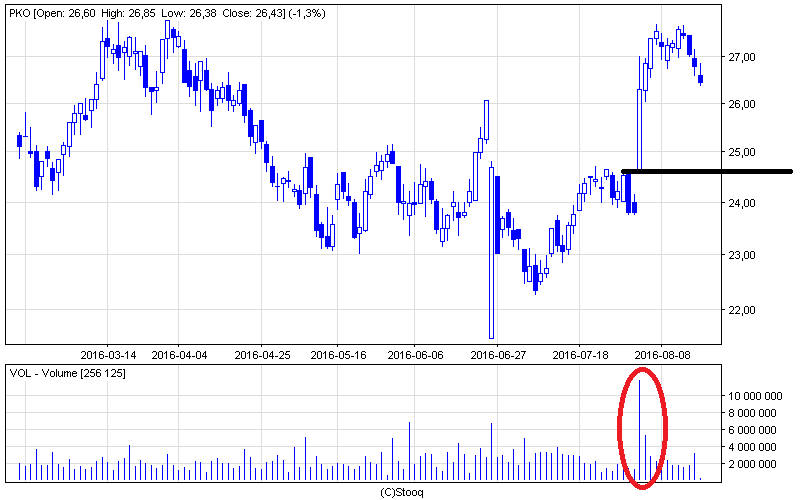Screen dimensions: 800x500
Task: Click the (C)Stooq copyright text
Action: 402,492
